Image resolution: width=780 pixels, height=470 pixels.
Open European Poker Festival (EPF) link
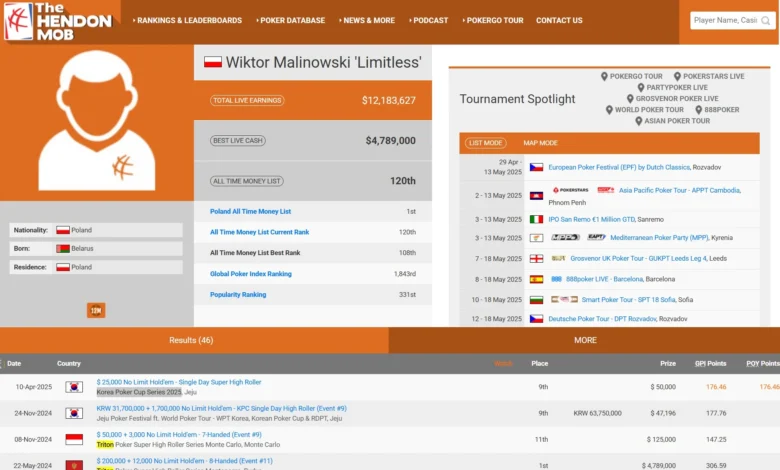tap(619, 167)
